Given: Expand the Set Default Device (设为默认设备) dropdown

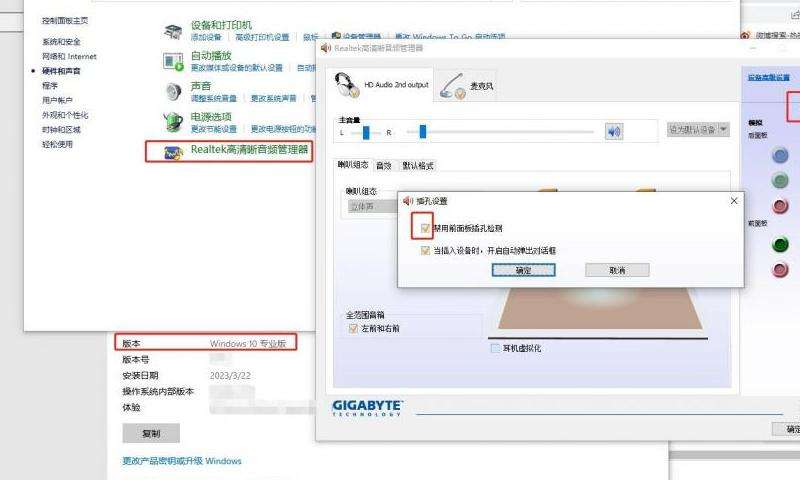Looking at the screenshot, I should click(698, 130).
